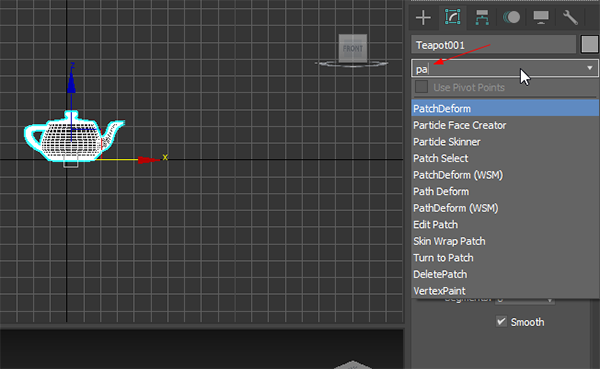This screenshot has height=369, width=600.
Task: Toggle Use Pivot Points checkbox
Action: (x=421, y=87)
